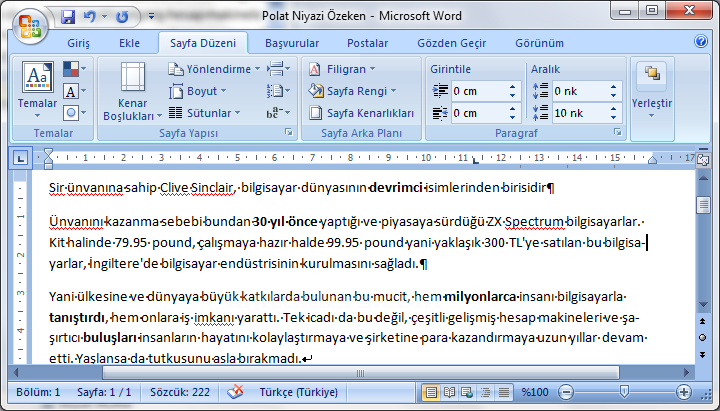Decrease right indent with down arrow
The height and width of the screenshot is (411, 720).
pos(512,118)
